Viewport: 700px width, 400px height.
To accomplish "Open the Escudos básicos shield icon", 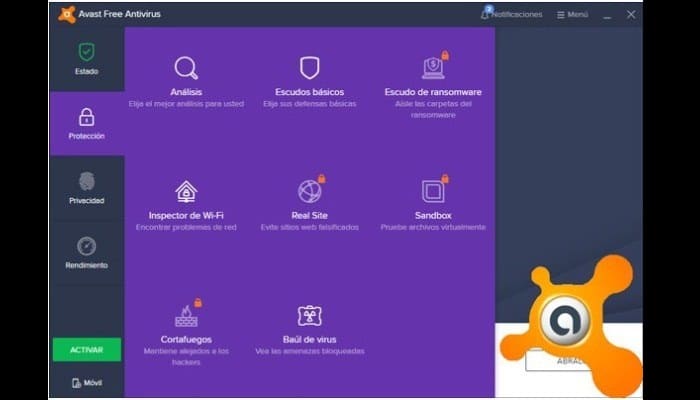I will (309, 68).
